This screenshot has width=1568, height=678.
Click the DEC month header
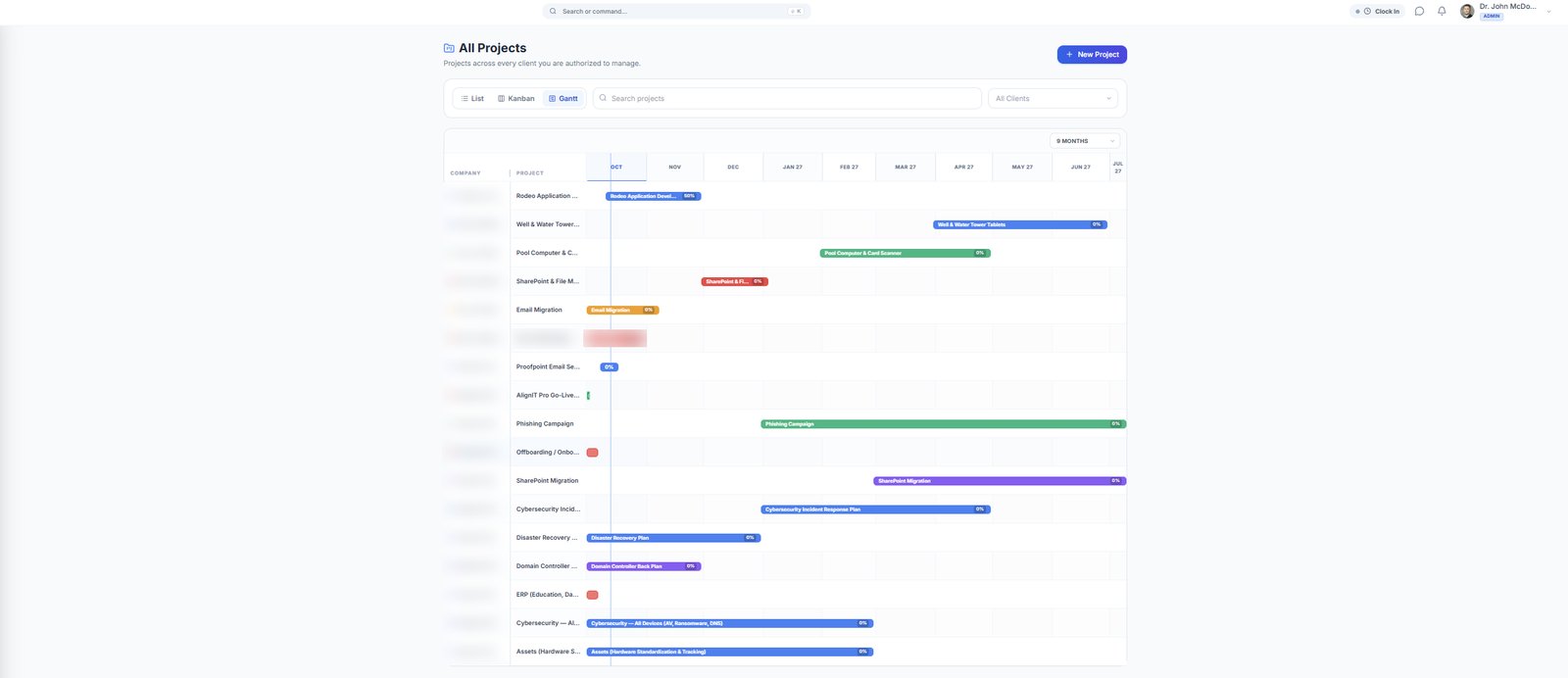pos(733,168)
